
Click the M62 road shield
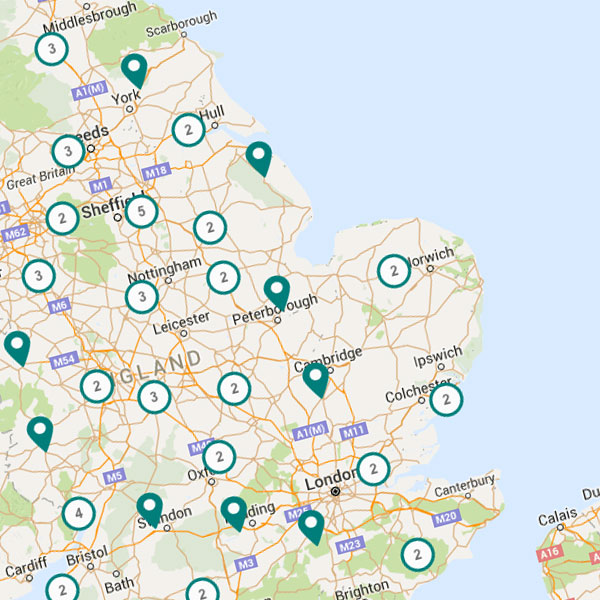click(x=15, y=233)
